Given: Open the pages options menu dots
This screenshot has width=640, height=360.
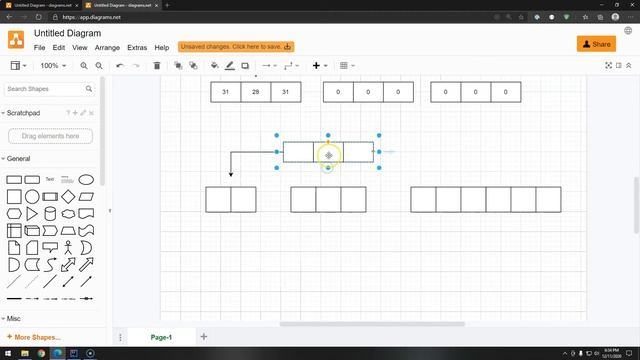Looking at the screenshot, I should (120, 337).
